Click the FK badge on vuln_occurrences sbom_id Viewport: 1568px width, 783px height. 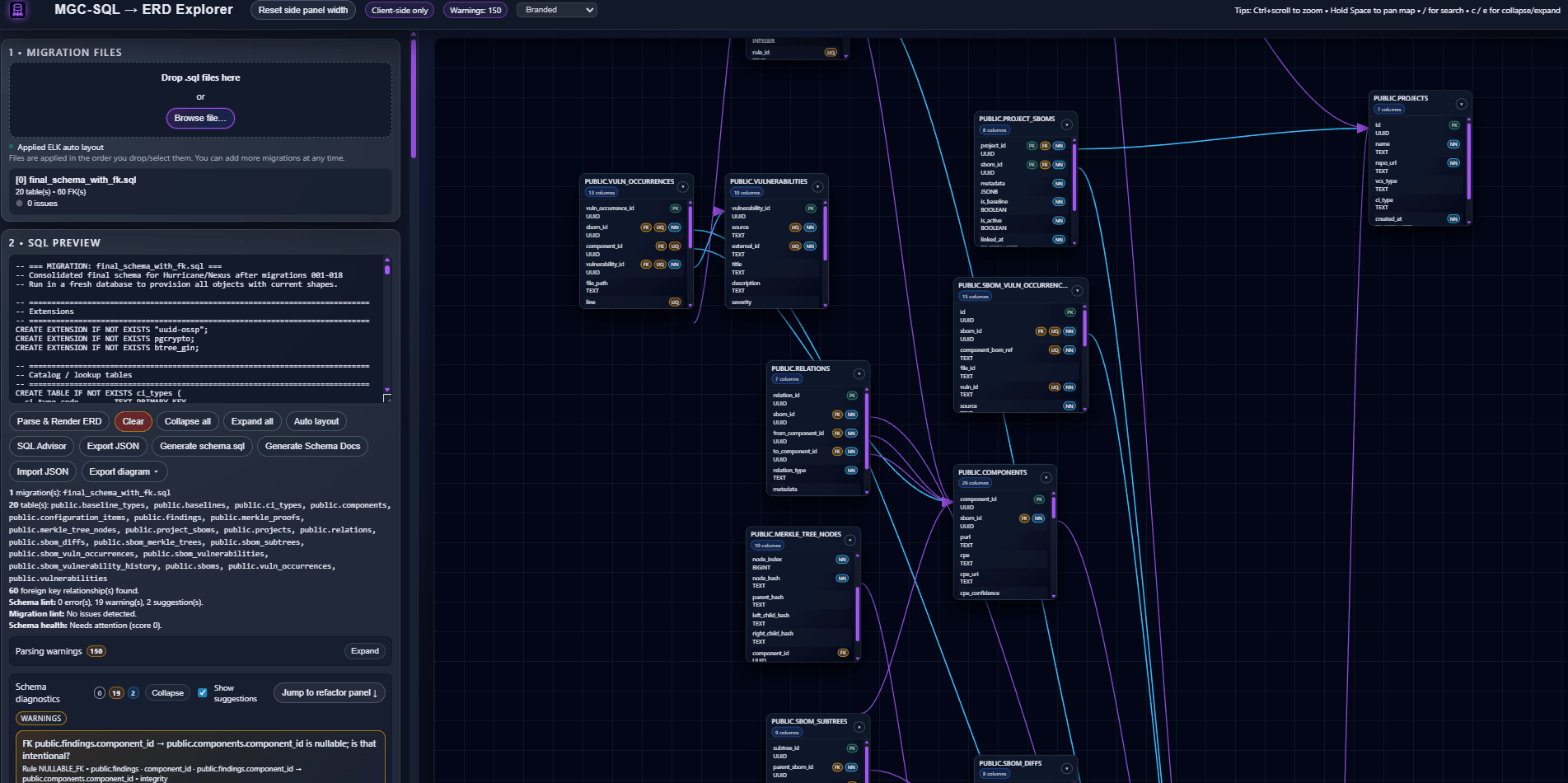[646, 227]
